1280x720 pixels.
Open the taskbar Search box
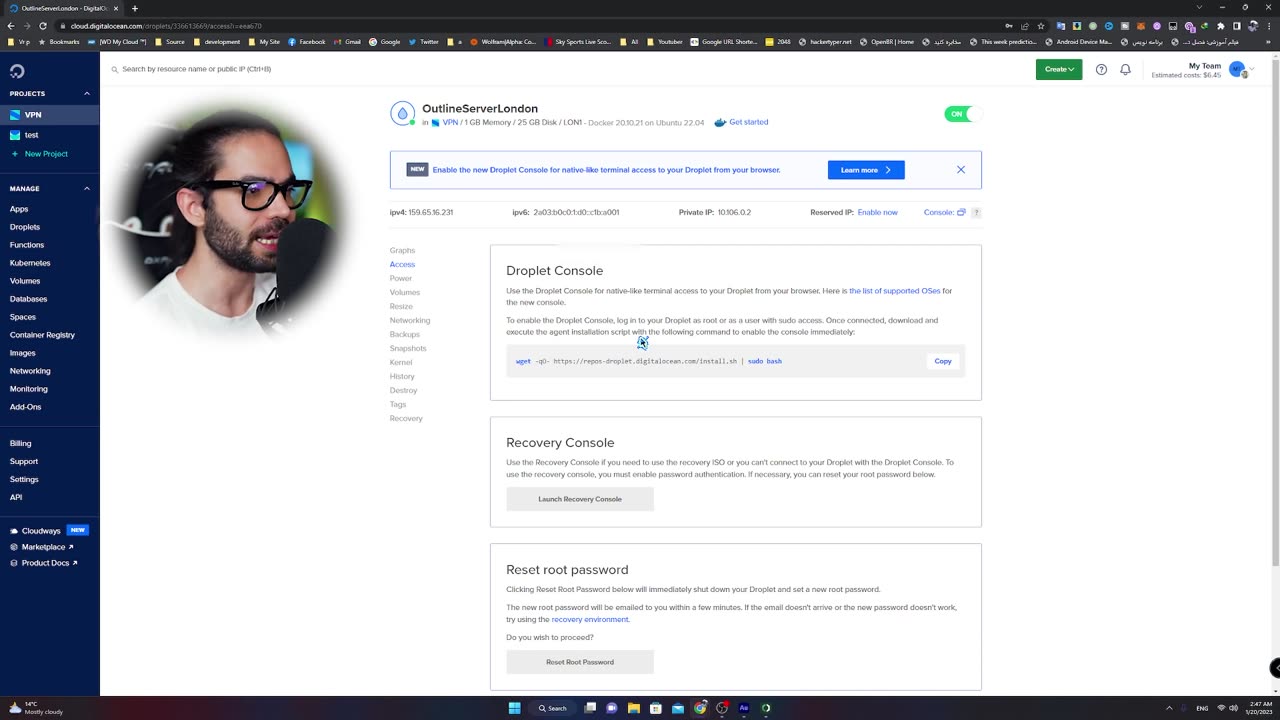[x=553, y=708]
